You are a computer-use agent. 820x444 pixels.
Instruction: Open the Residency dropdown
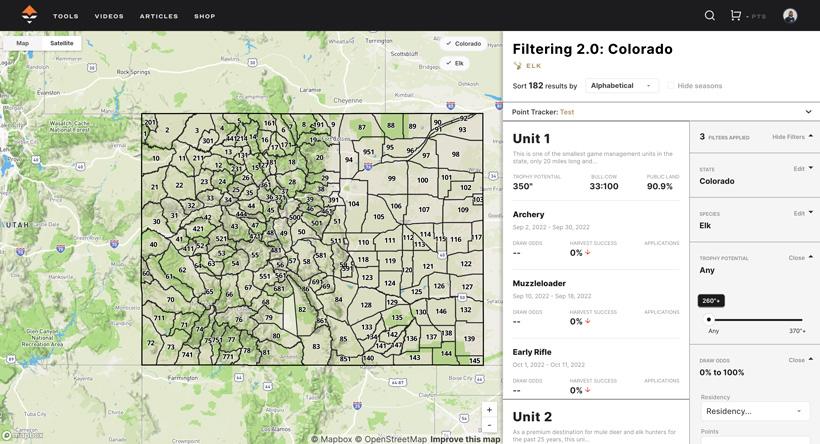pos(754,411)
